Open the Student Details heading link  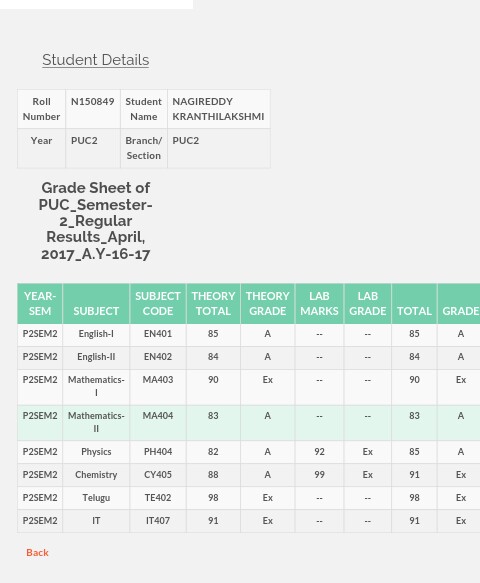96,60
